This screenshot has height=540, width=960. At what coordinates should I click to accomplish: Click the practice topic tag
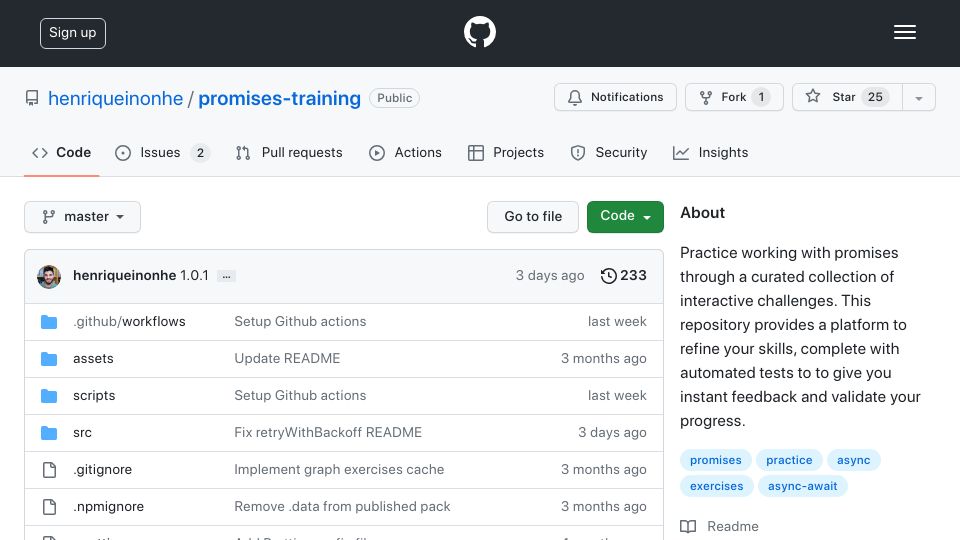(789, 460)
